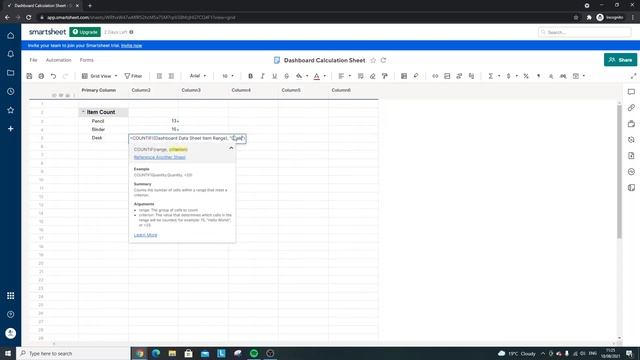
Task: Refresh the sheet next to title
Action: [383, 60]
